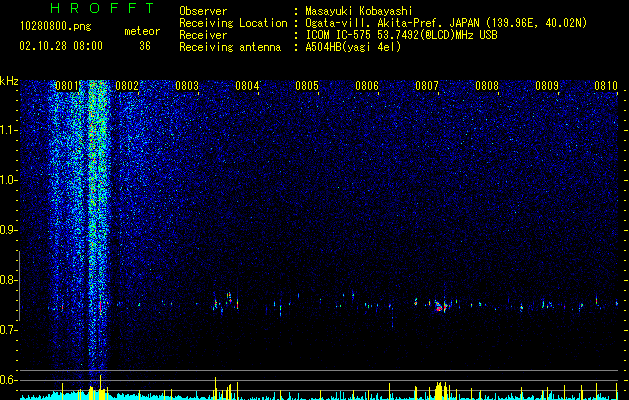Click the 'Receiving antenna' label

pos(230,47)
